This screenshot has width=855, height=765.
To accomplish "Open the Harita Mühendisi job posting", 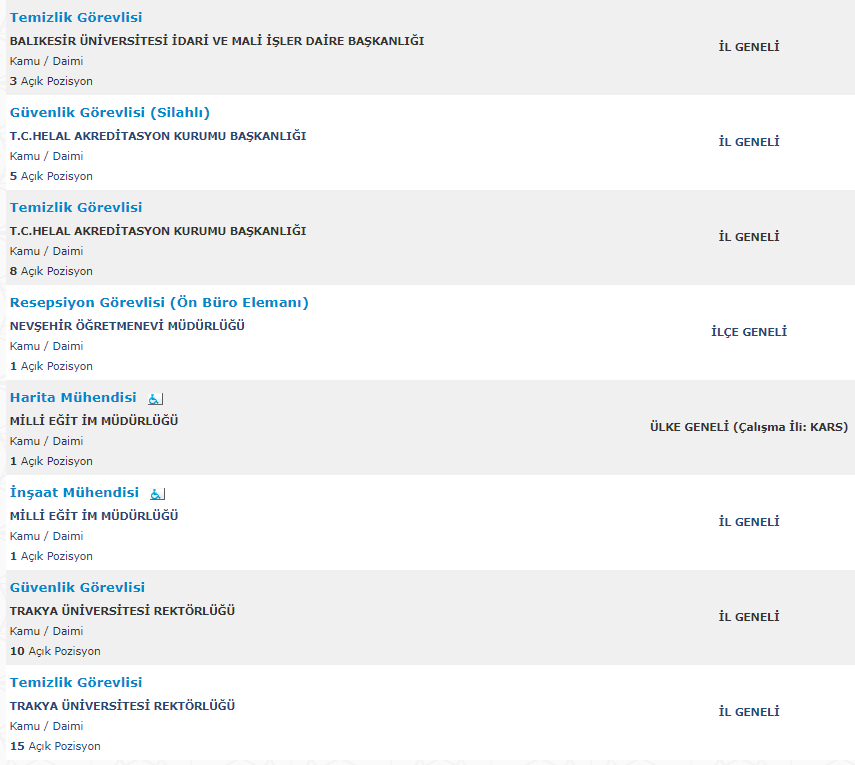I will (73, 397).
